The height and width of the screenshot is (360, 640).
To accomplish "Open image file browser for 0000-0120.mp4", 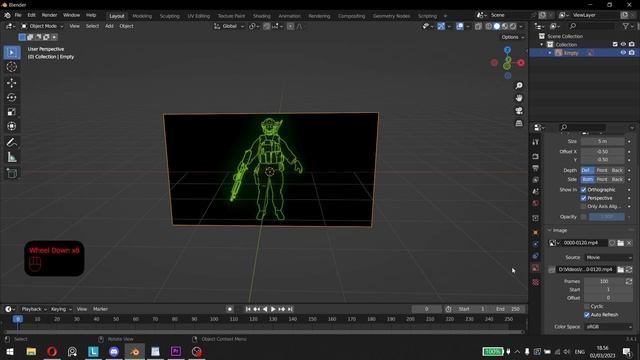I will pos(620,243).
